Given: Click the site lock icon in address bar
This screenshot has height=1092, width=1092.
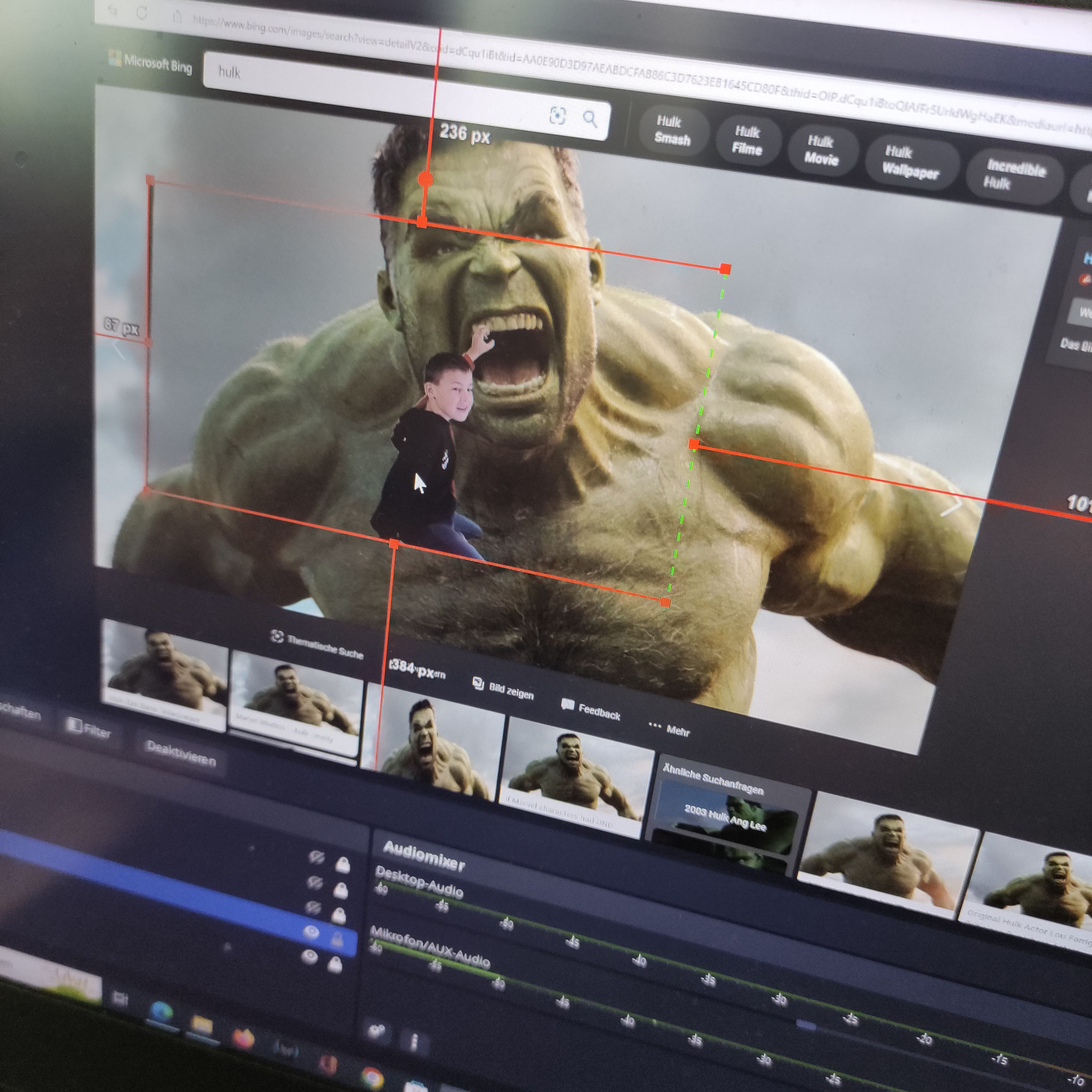Looking at the screenshot, I should [x=177, y=17].
